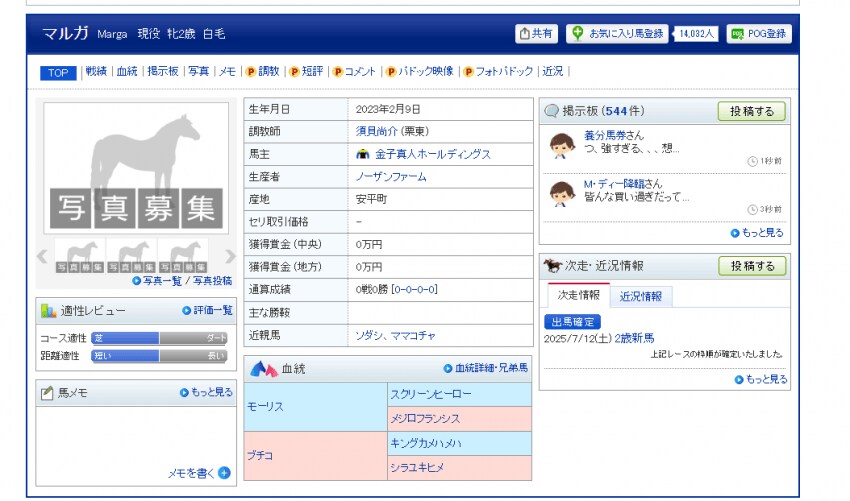Open the 写真投稿 link
Image resolution: width=850 pixels, height=501 pixels.
click(212, 281)
